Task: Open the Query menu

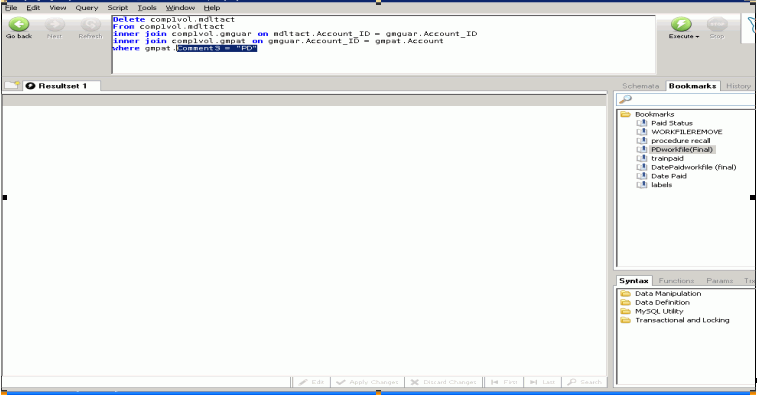Action: pos(87,8)
